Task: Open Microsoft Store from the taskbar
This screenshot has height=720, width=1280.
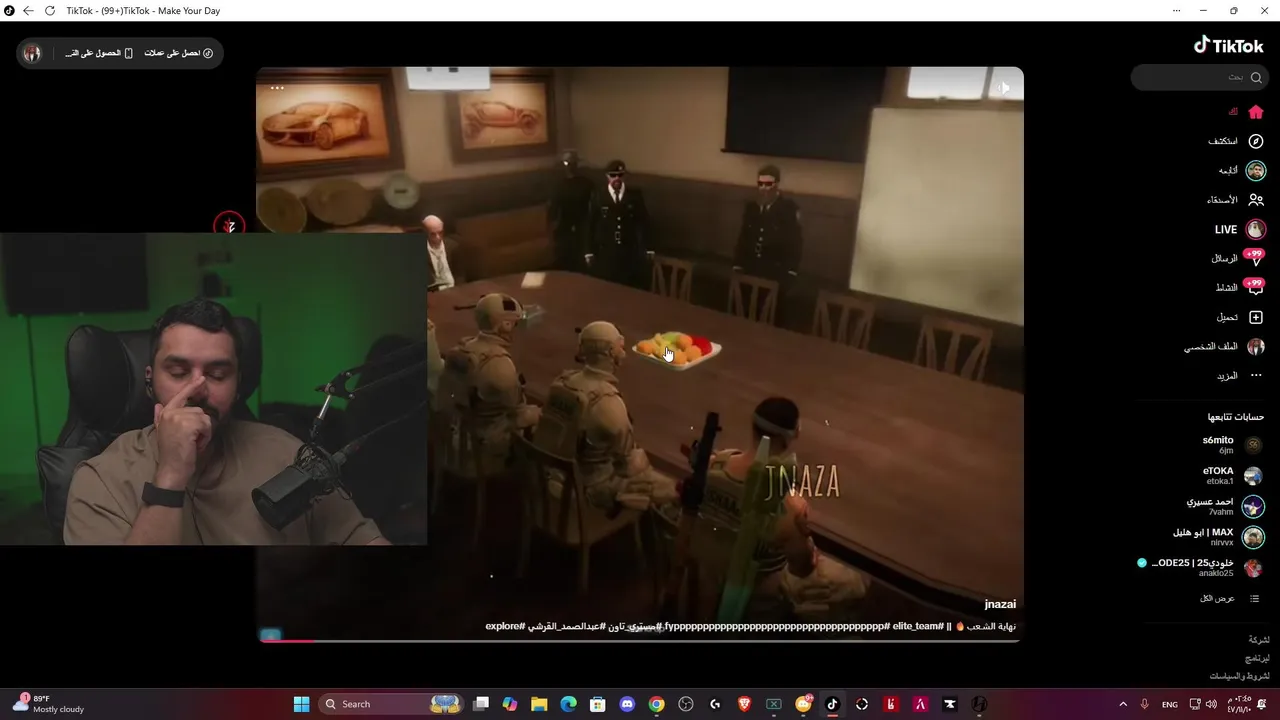Action: [598, 704]
